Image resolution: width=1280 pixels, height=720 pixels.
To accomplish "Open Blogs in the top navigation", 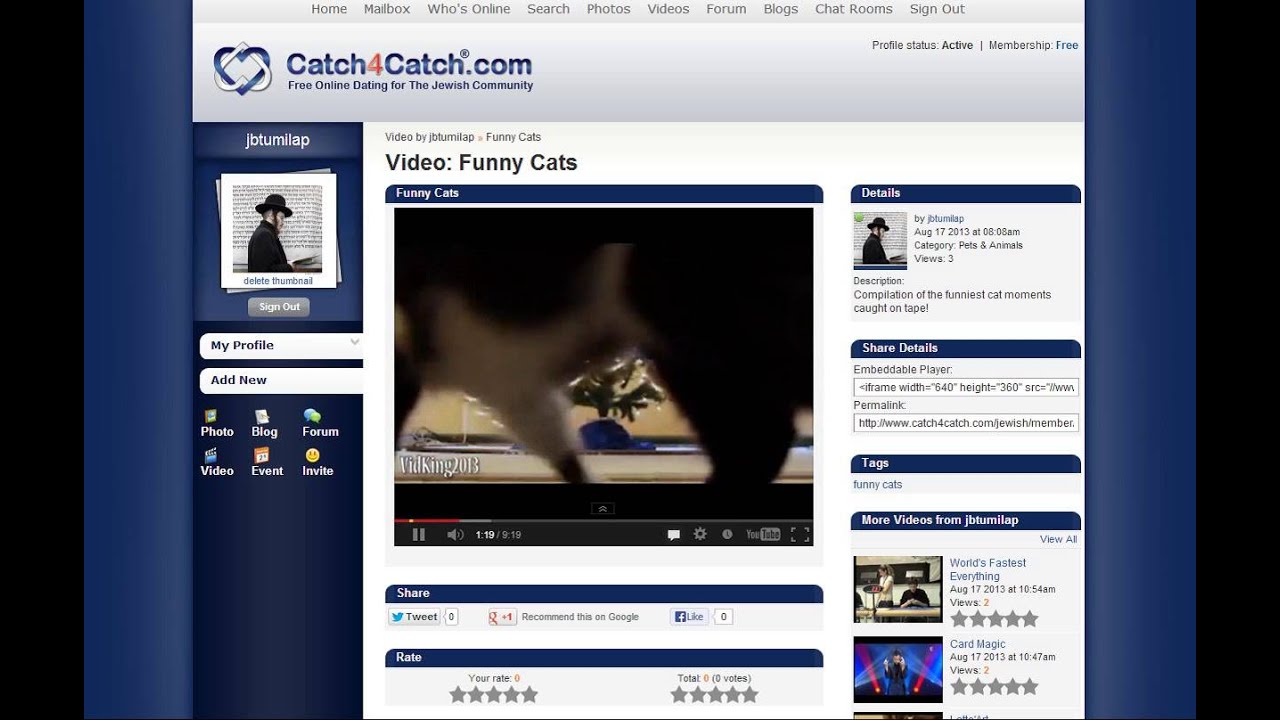I will 781,9.
